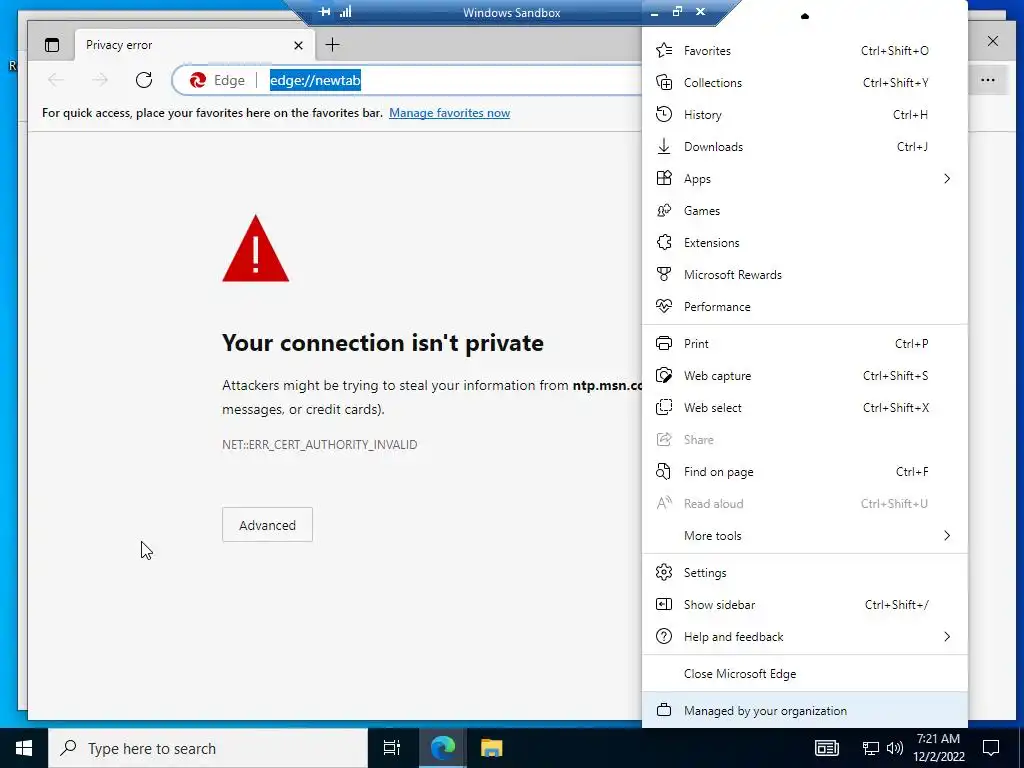Choose Web select menu item
This screenshot has width=1024, height=768.
point(805,408)
